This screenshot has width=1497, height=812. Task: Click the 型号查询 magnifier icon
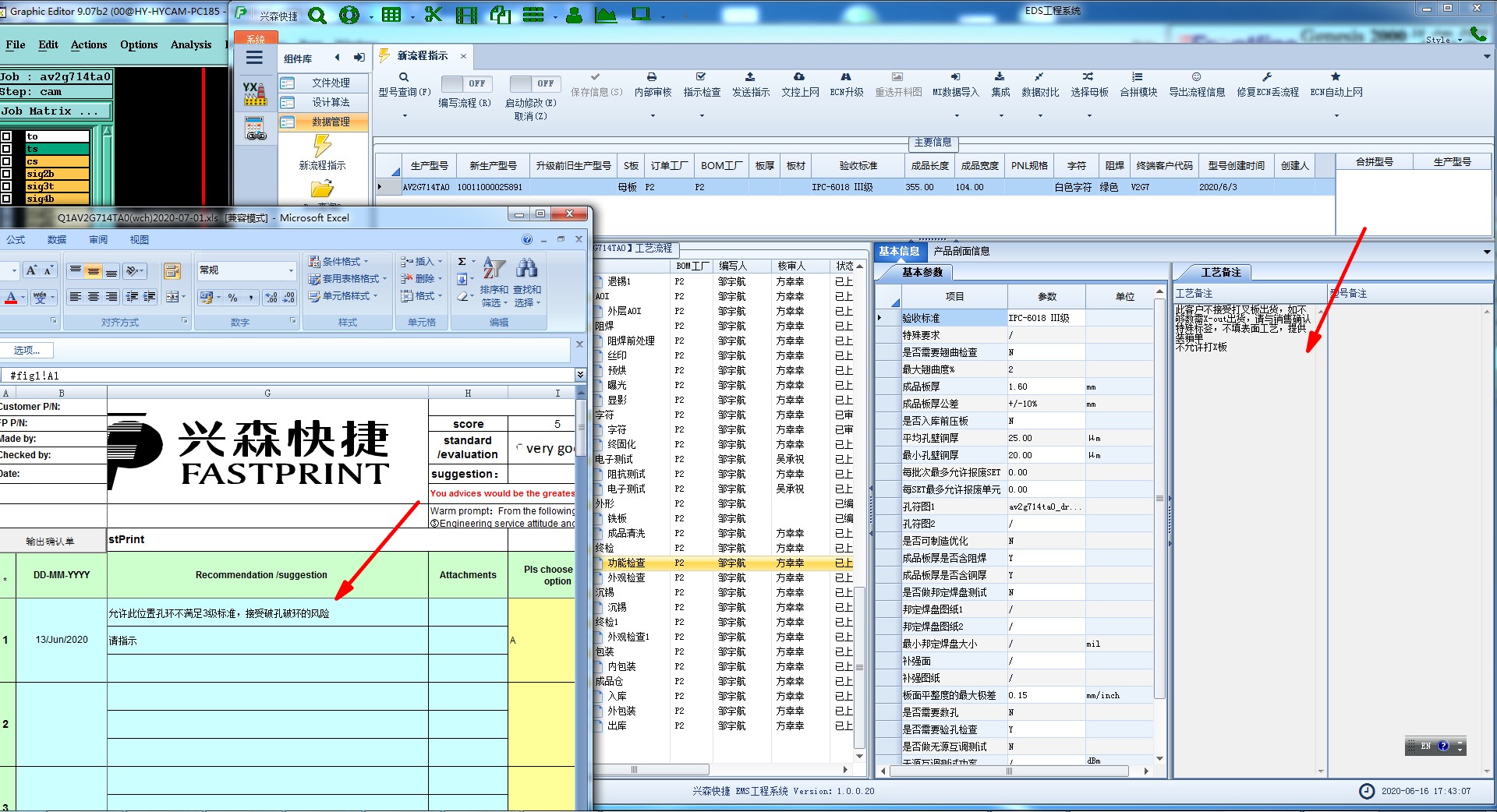click(404, 77)
